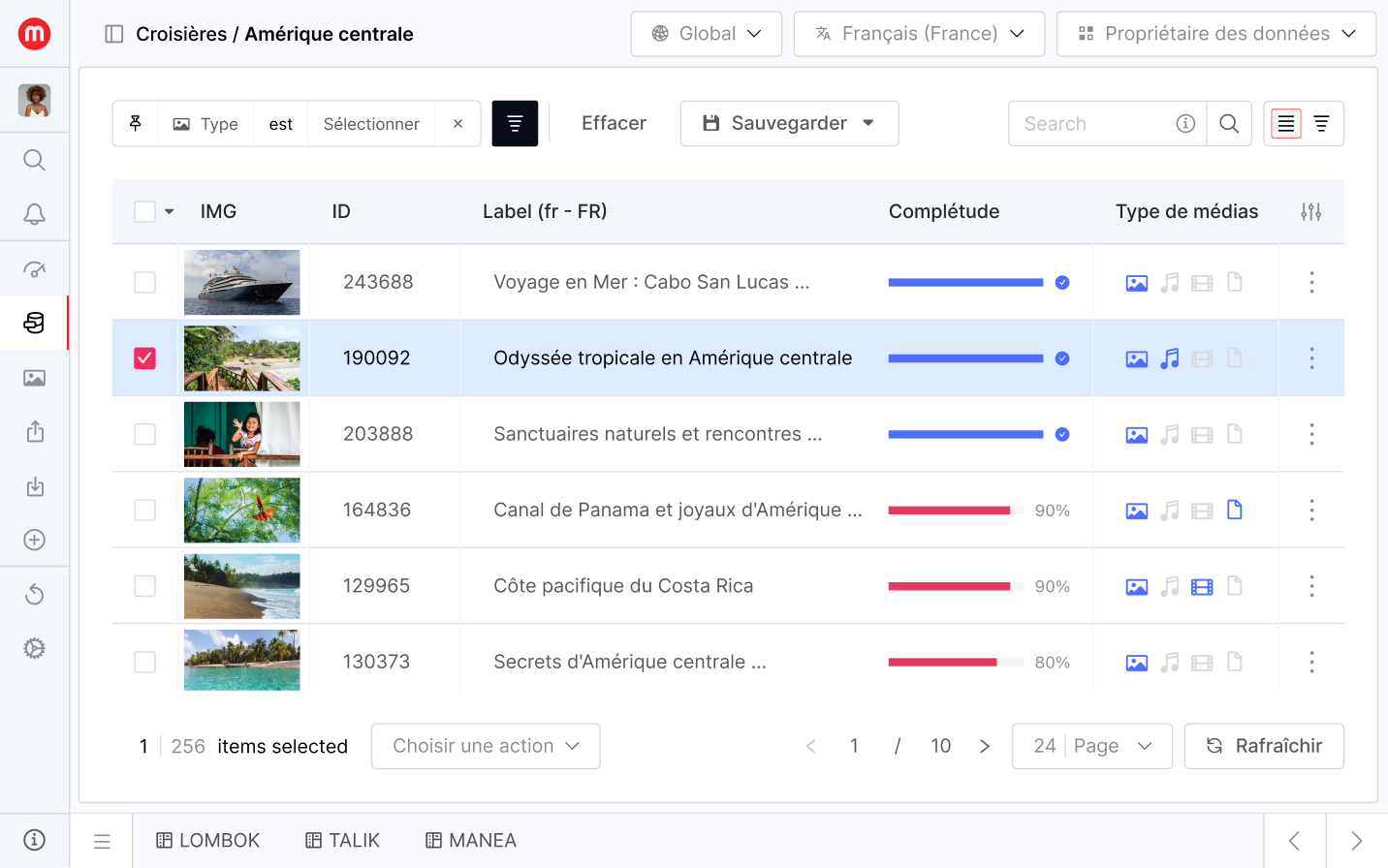Open the settings gear in sidebar
The image size is (1388, 868).
[x=34, y=648]
